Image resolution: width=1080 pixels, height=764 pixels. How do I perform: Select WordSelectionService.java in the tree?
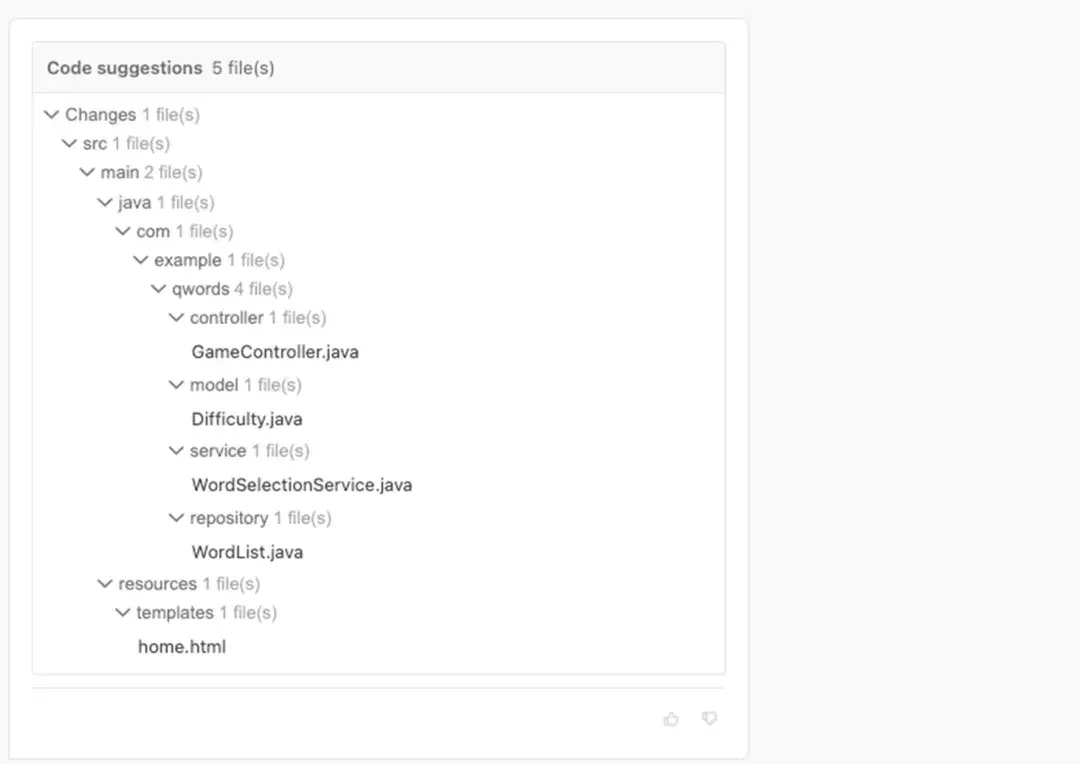[x=302, y=485]
